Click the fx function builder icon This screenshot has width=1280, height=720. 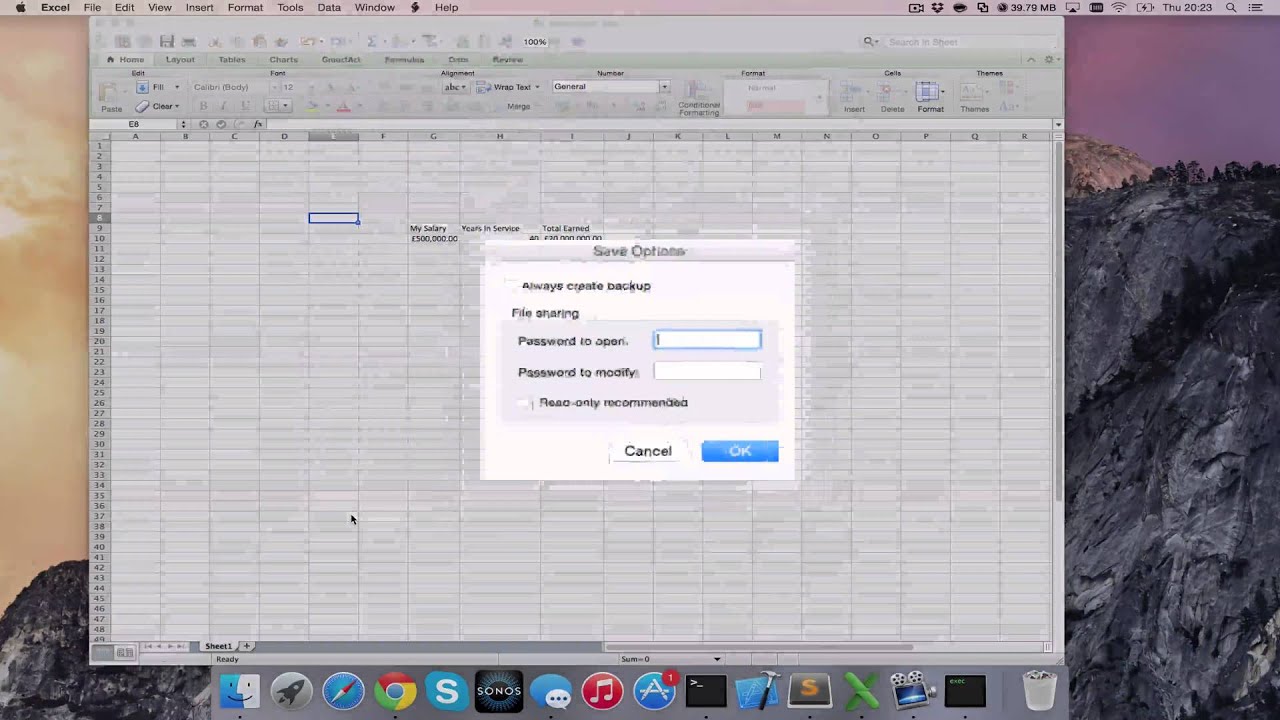(x=257, y=124)
